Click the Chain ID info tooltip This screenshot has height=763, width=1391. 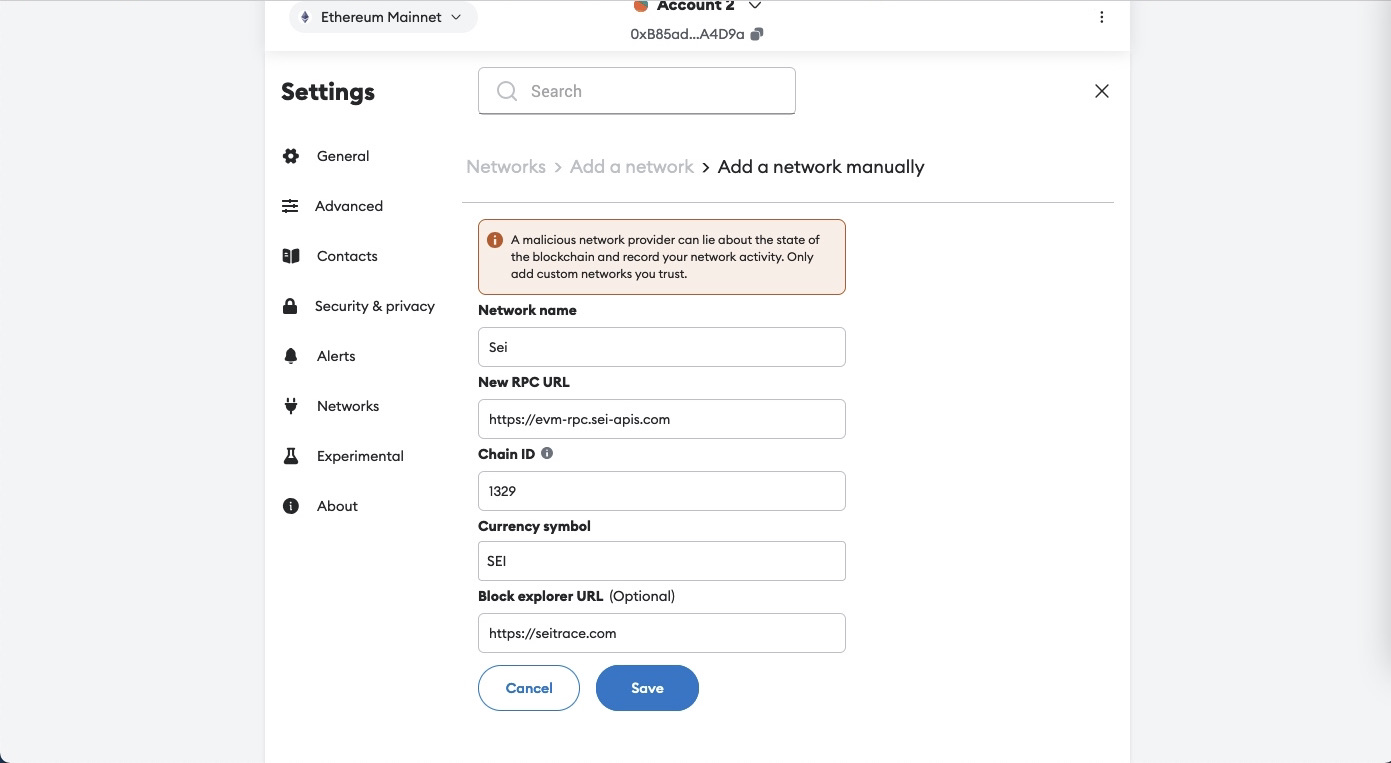547,453
